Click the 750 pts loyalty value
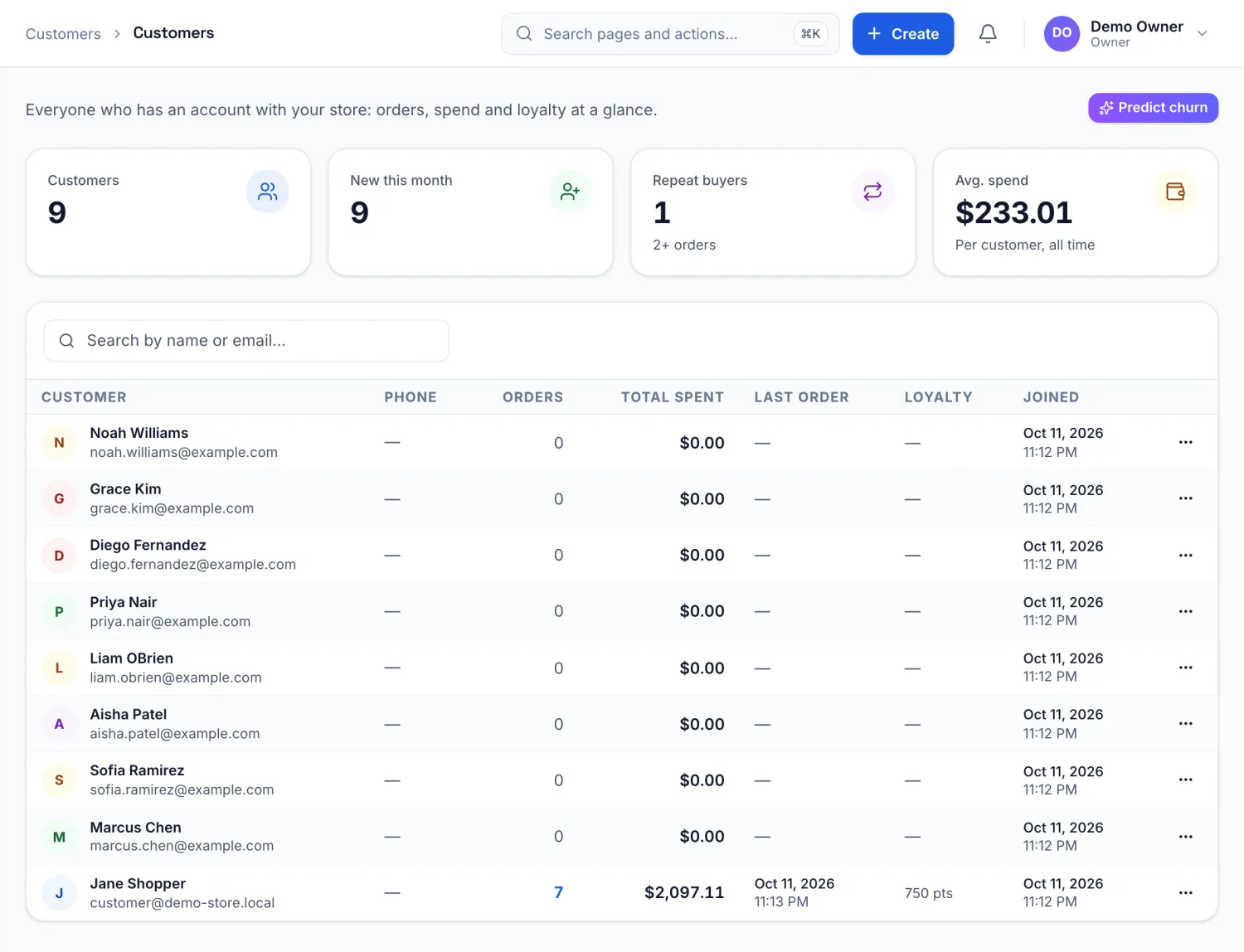Image resolution: width=1244 pixels, height=952 pixels. [x=929, y=893]
